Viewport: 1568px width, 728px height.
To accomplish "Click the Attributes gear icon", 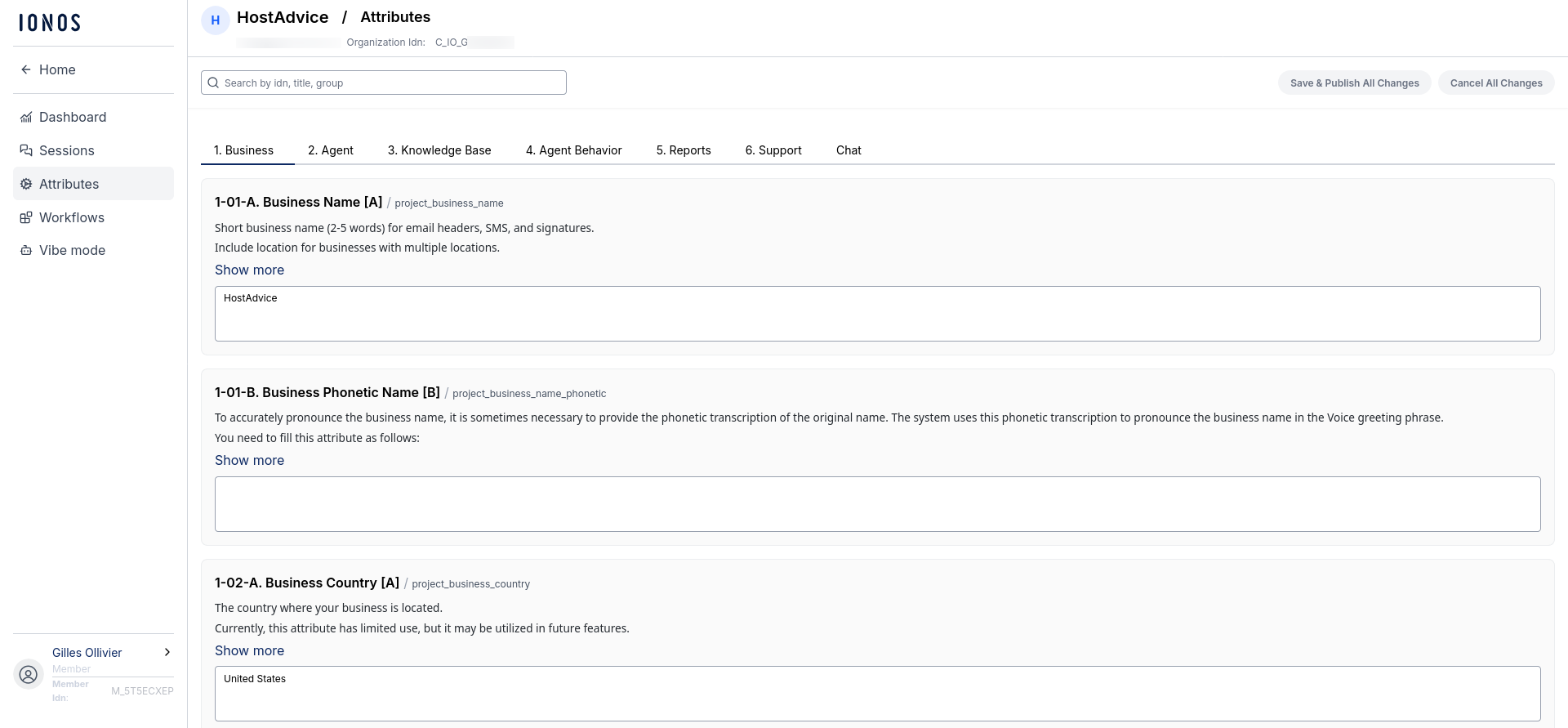I will (x=26, y=184).
